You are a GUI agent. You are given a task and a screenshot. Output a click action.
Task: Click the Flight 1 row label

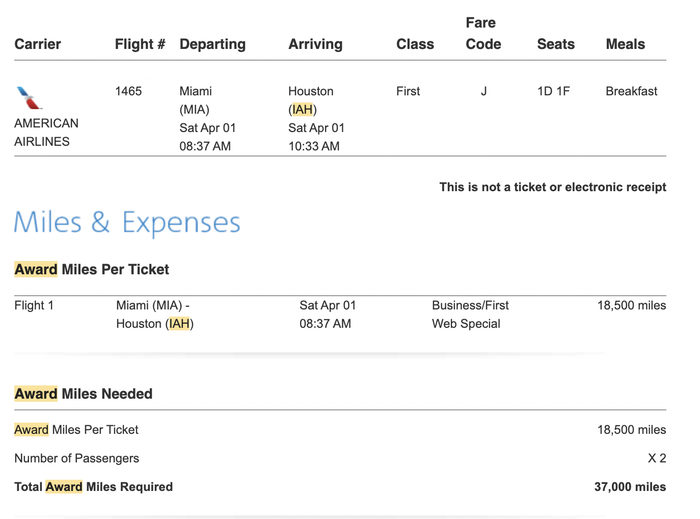34,305
